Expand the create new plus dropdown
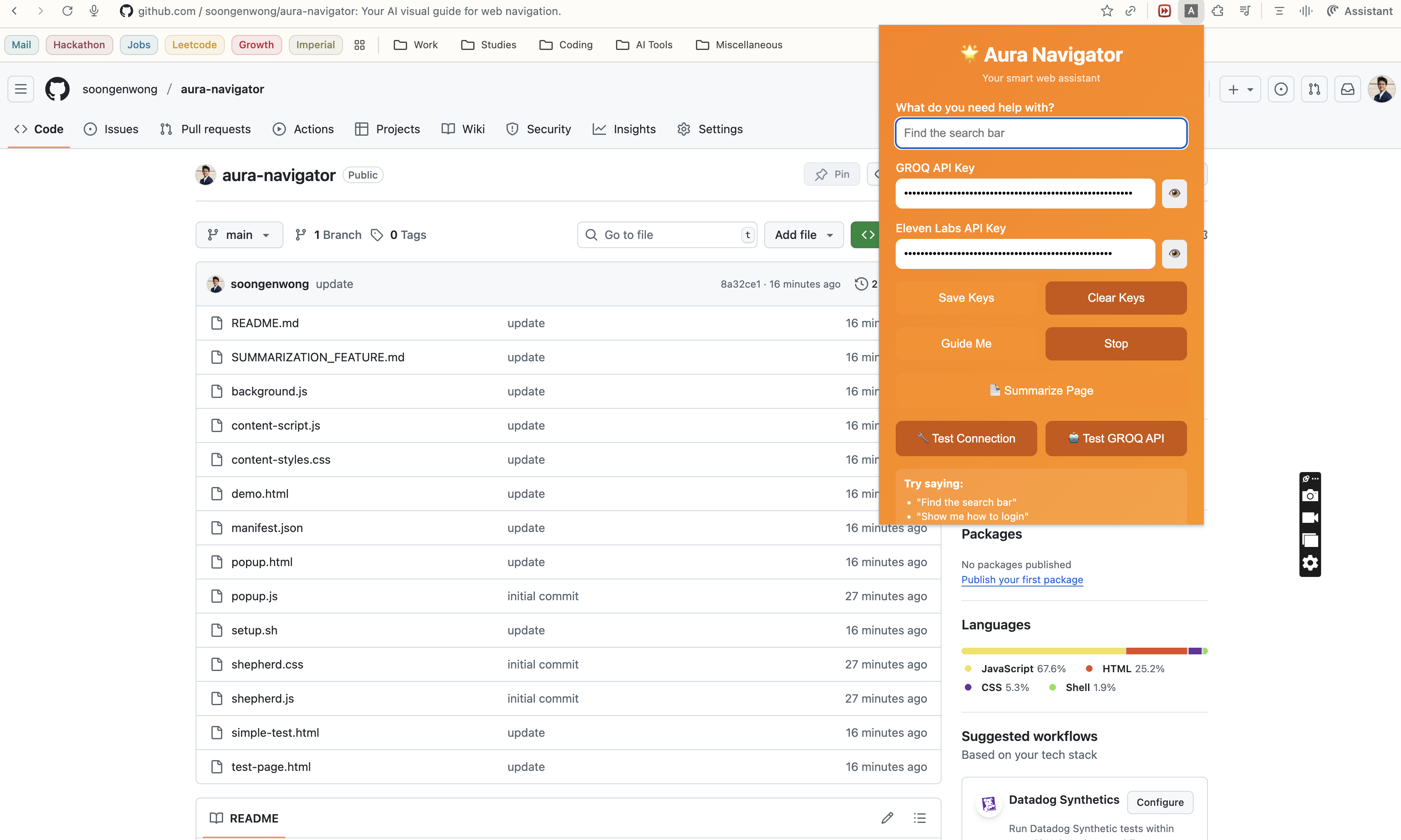Screen dimensions: 1401x840 1240,89
